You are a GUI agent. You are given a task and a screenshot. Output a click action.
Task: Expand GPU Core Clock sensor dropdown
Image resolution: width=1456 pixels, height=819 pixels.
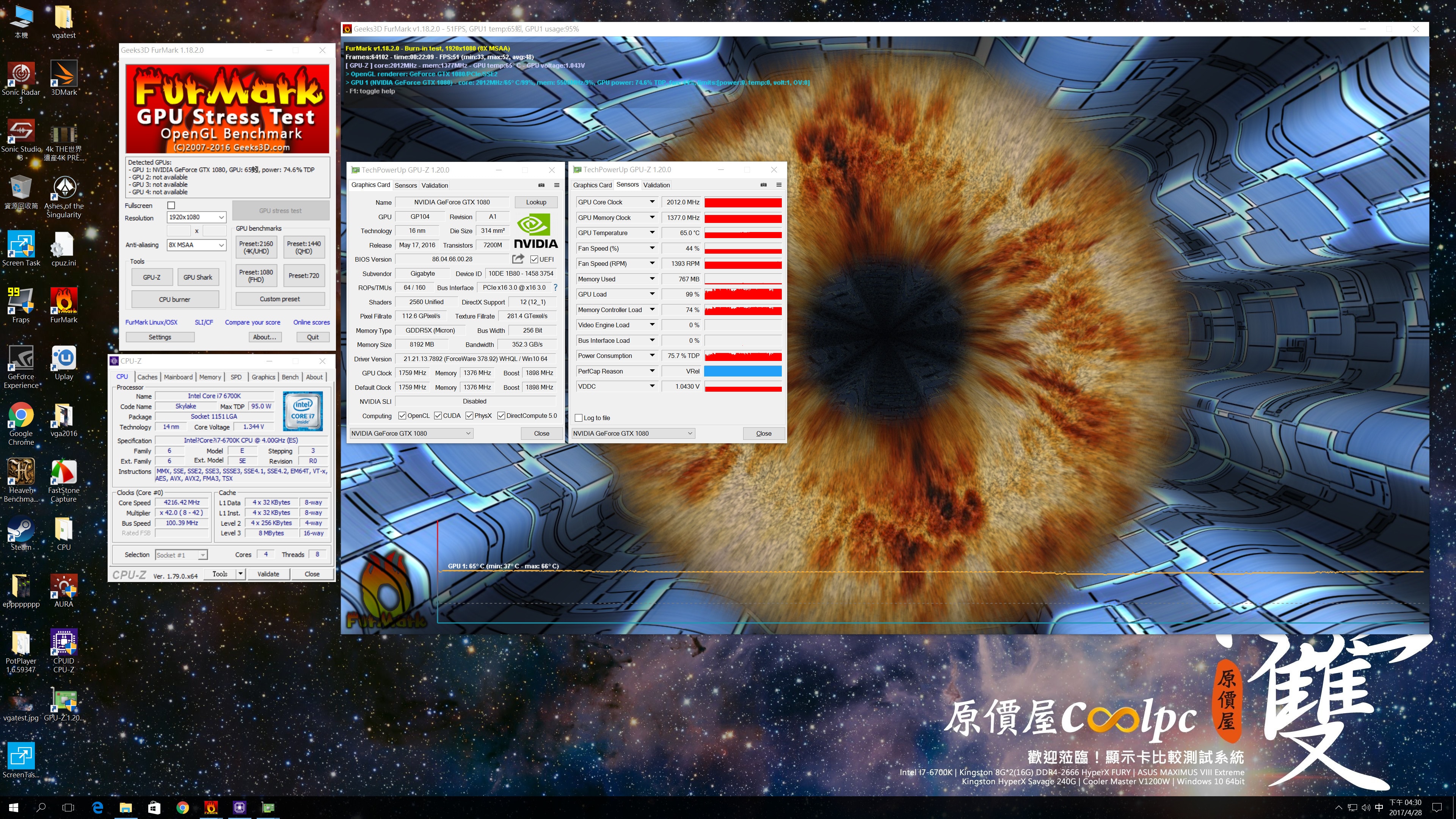coord(652,202)
